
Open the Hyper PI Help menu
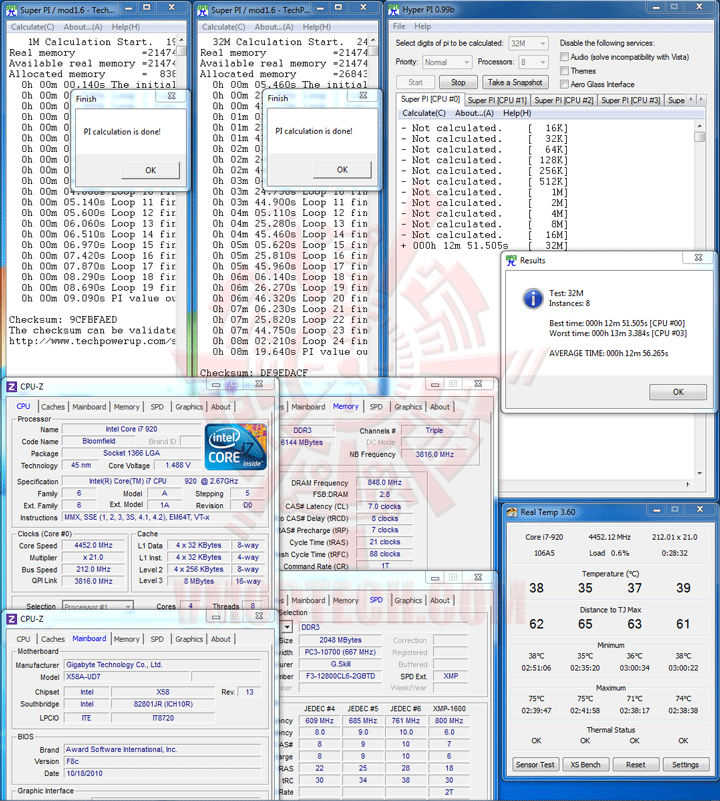click(423, 26)
